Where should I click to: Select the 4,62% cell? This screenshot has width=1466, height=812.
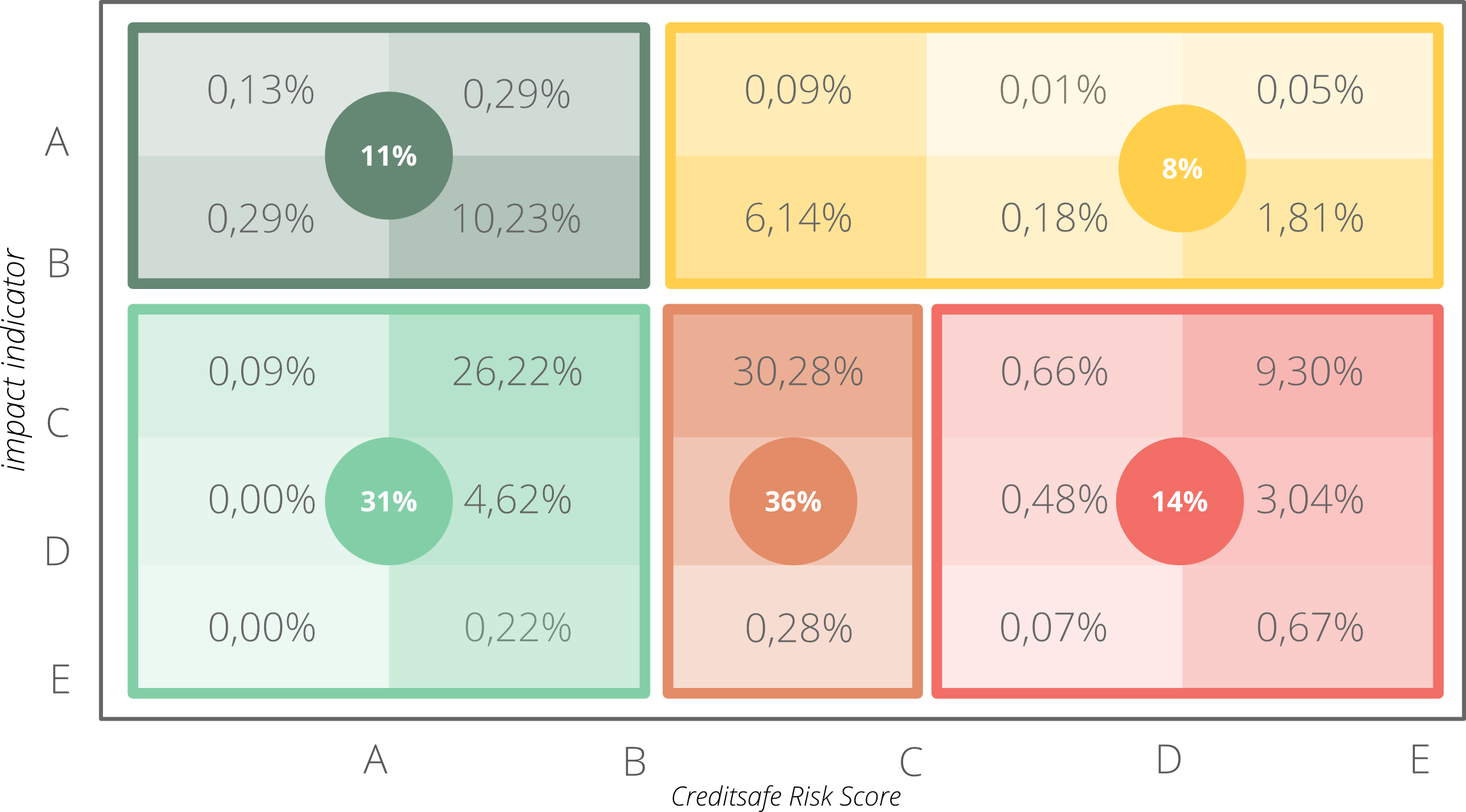point(517,499)
